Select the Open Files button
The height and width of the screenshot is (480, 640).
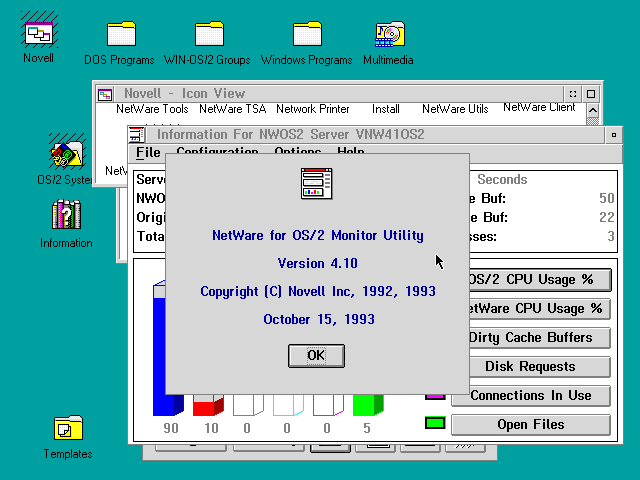531,424
